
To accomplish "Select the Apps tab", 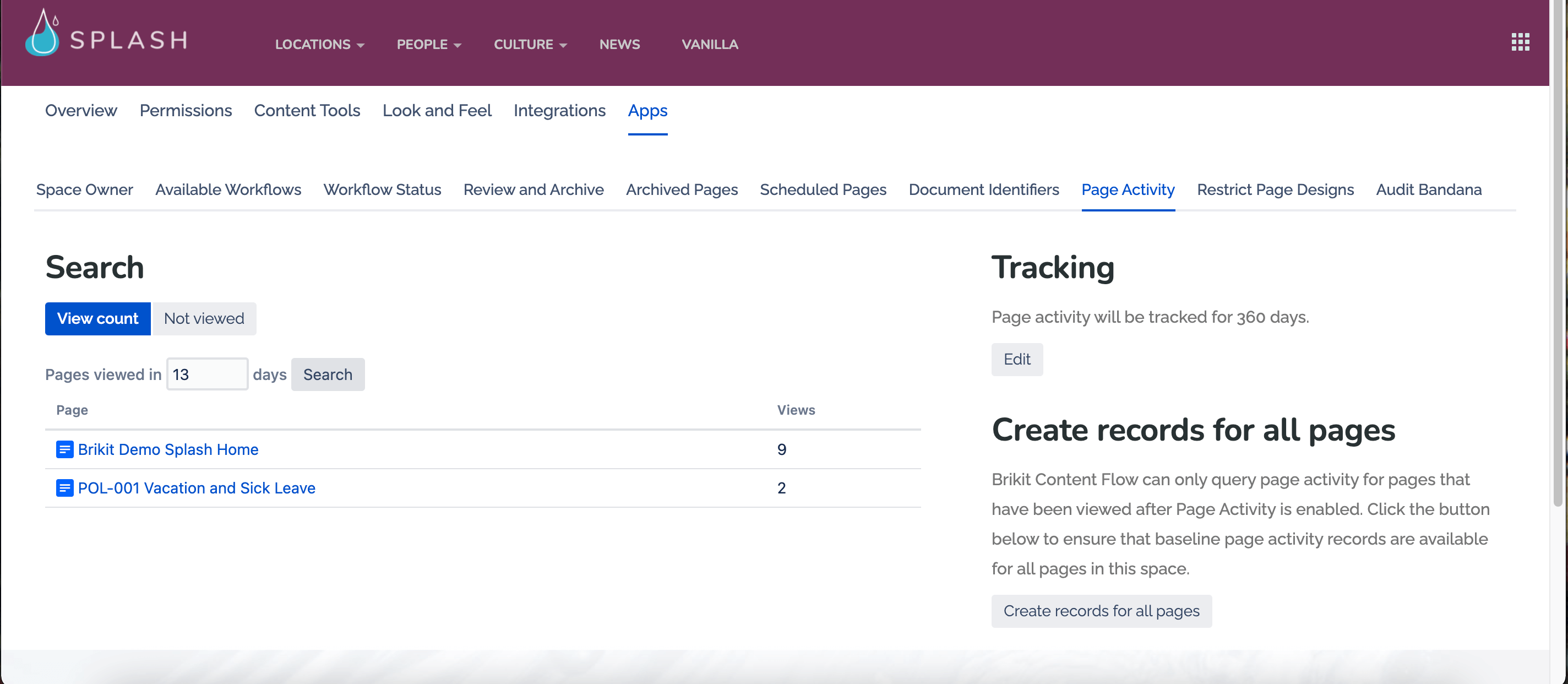I will (x=647, y=110).
